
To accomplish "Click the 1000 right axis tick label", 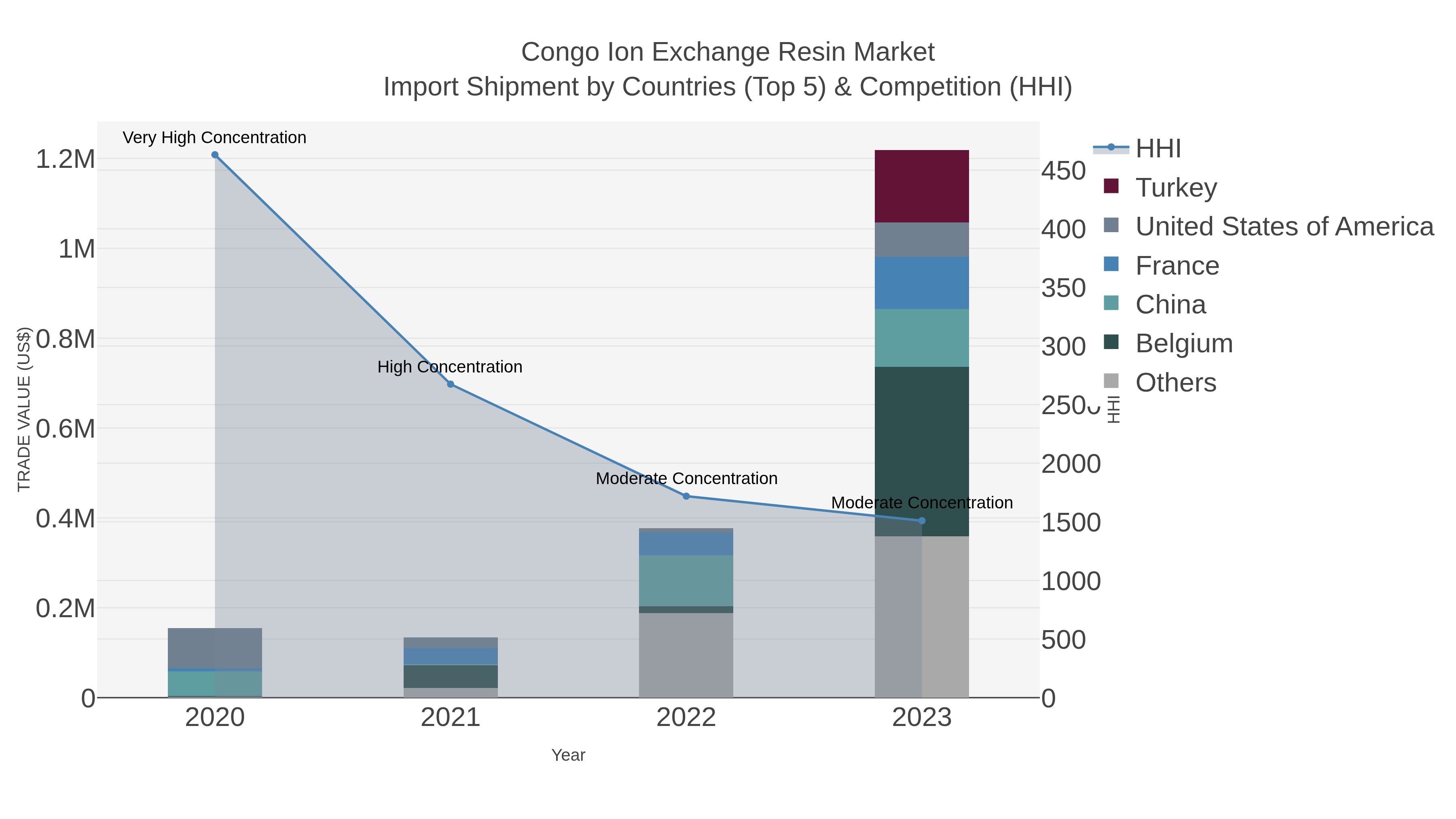I will click(x=1071, y=582).
